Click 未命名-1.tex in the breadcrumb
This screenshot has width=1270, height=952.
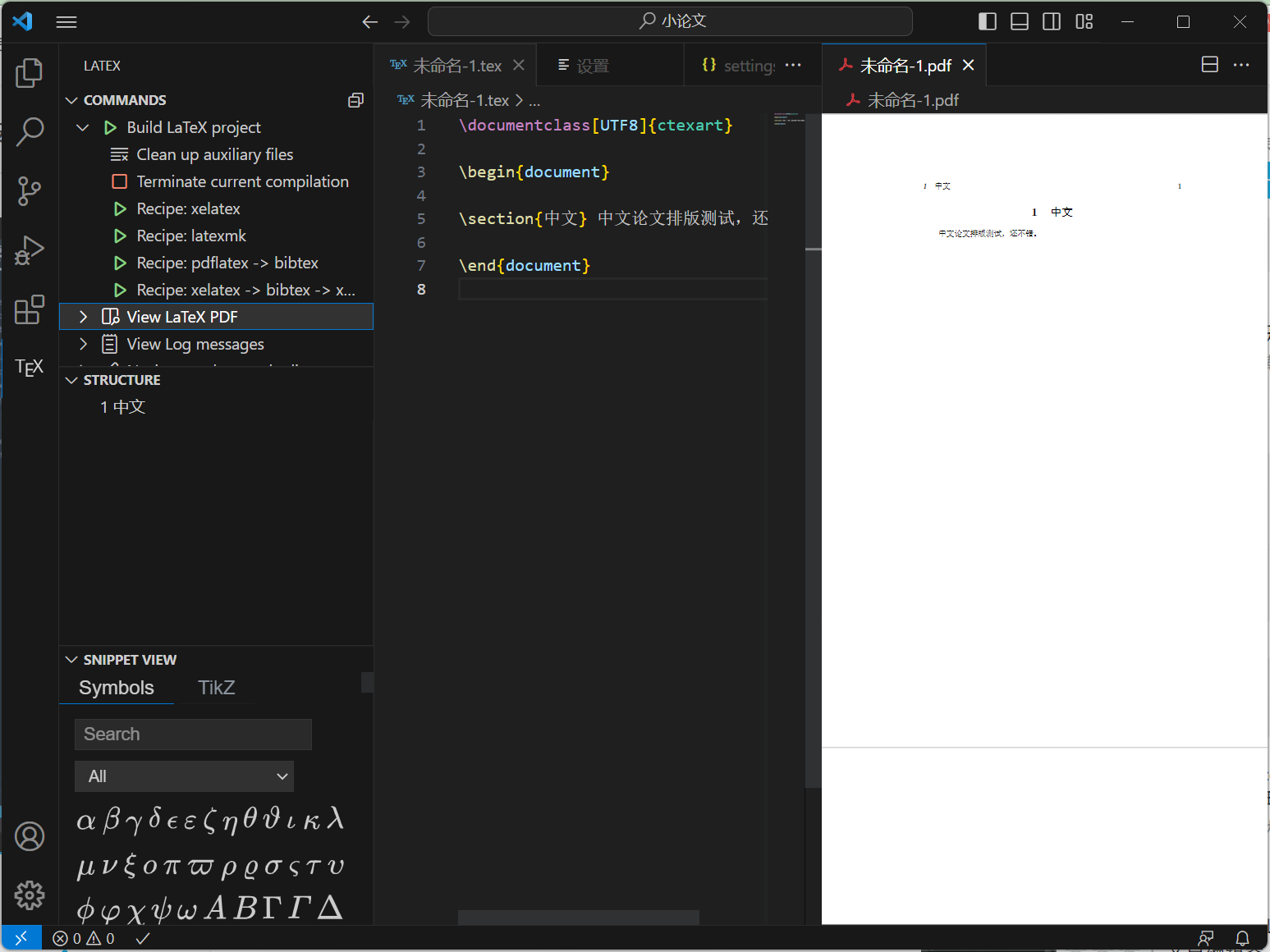(465, 100)
